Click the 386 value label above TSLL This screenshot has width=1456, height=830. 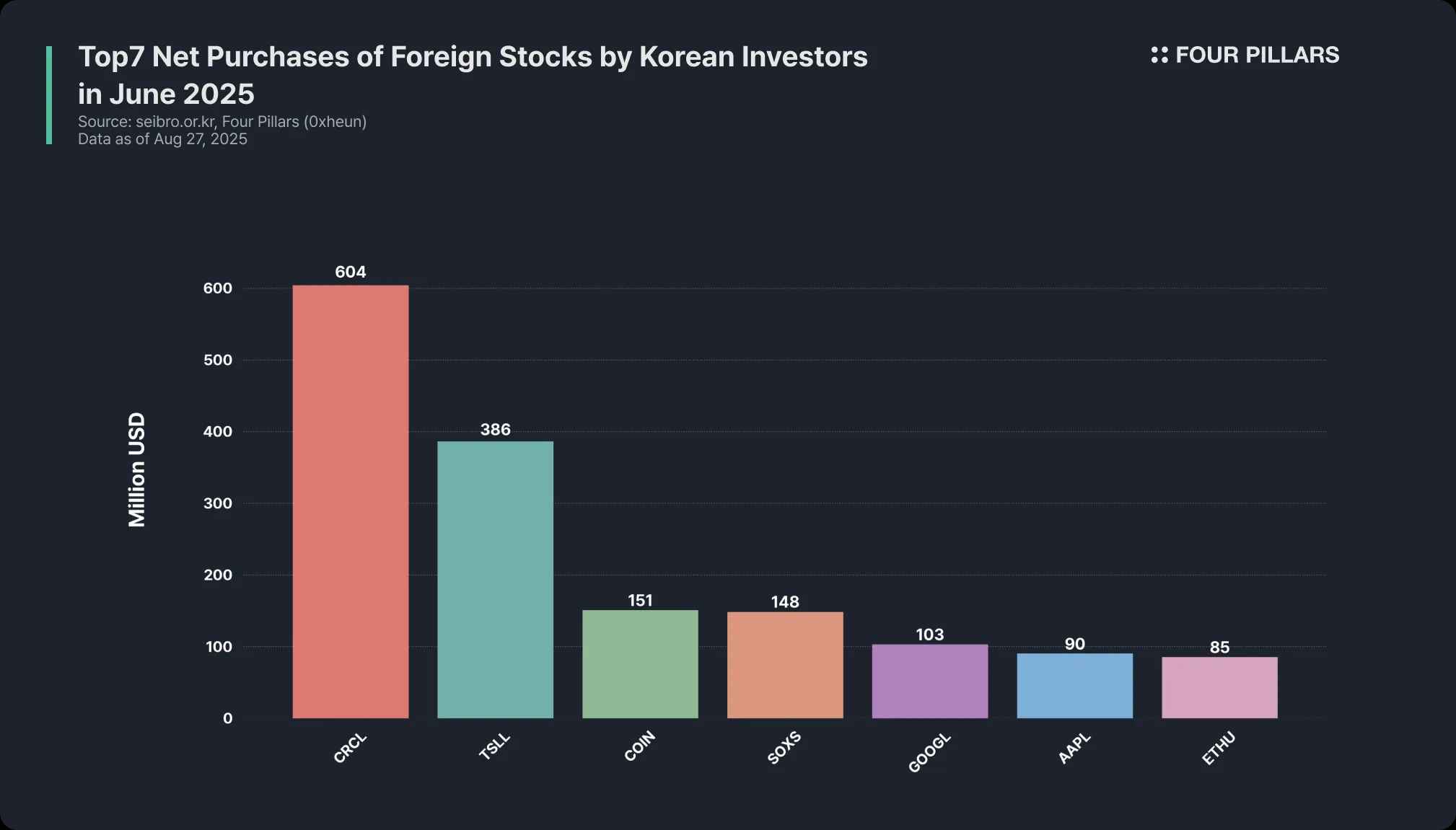click(x=495, y=430)
